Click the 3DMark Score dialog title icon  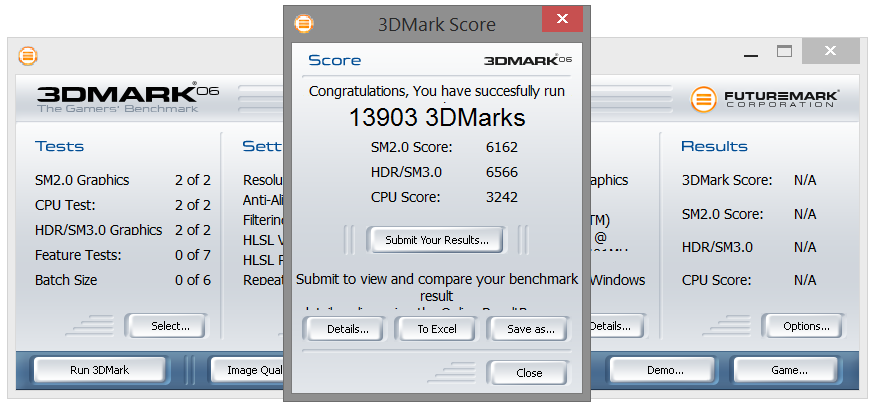pyautogui.click(x=303, y=23)
